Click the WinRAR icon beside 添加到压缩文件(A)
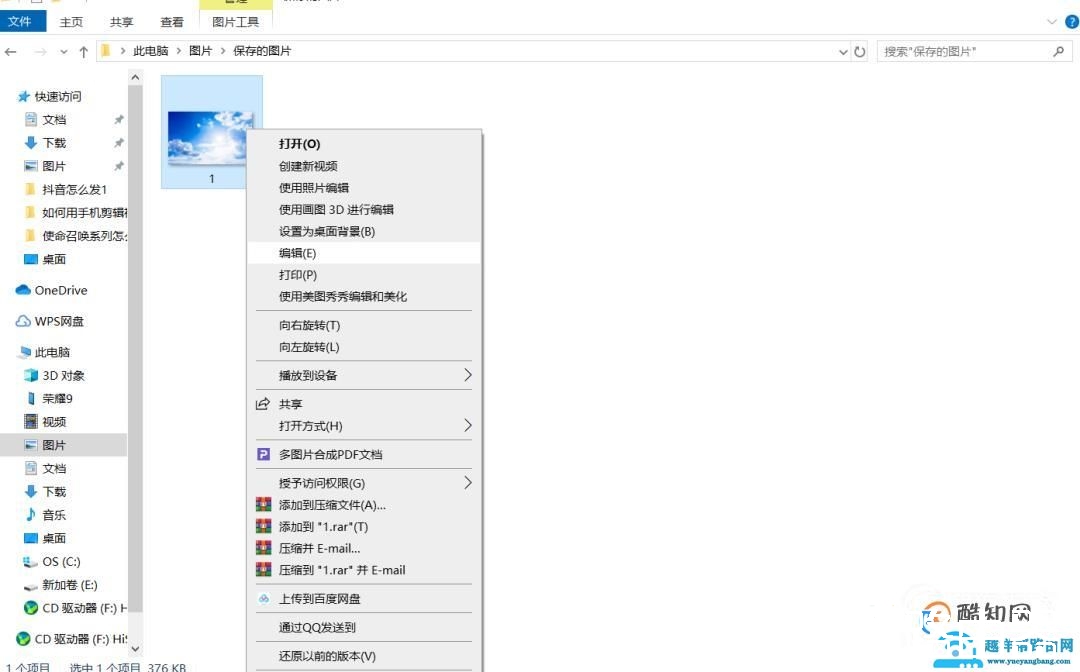 point(264,505)
